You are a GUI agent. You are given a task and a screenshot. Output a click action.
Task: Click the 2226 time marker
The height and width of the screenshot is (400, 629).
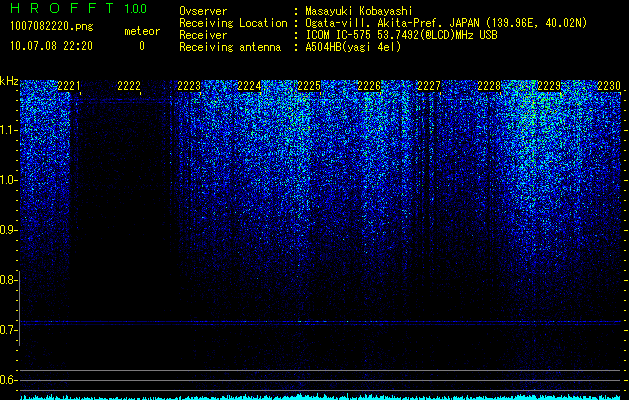(x=369, y=86)
